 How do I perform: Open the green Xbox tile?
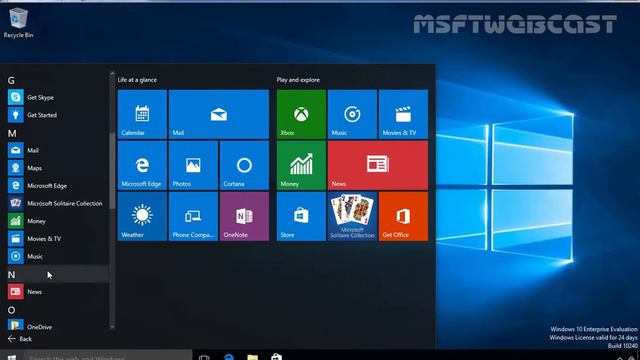click(301, 114)
